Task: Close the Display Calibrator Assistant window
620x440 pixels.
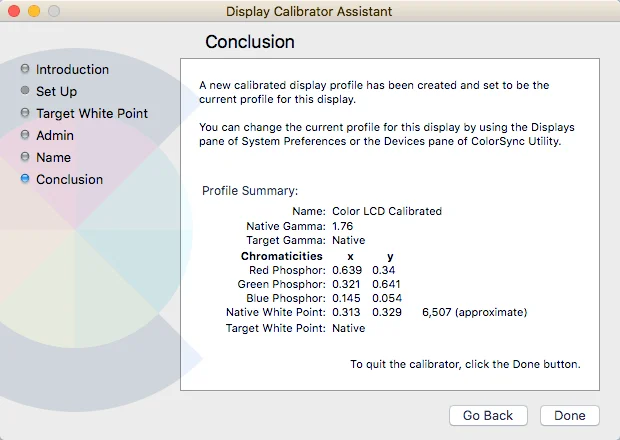Action: coord(13,12)
